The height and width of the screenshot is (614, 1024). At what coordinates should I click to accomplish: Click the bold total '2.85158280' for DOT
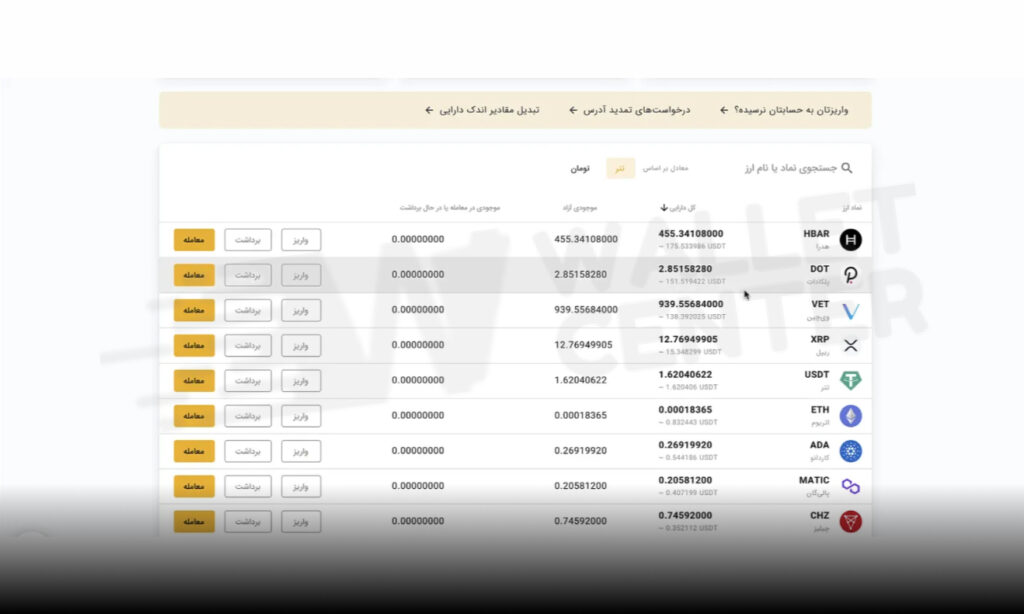coord(685,269)
